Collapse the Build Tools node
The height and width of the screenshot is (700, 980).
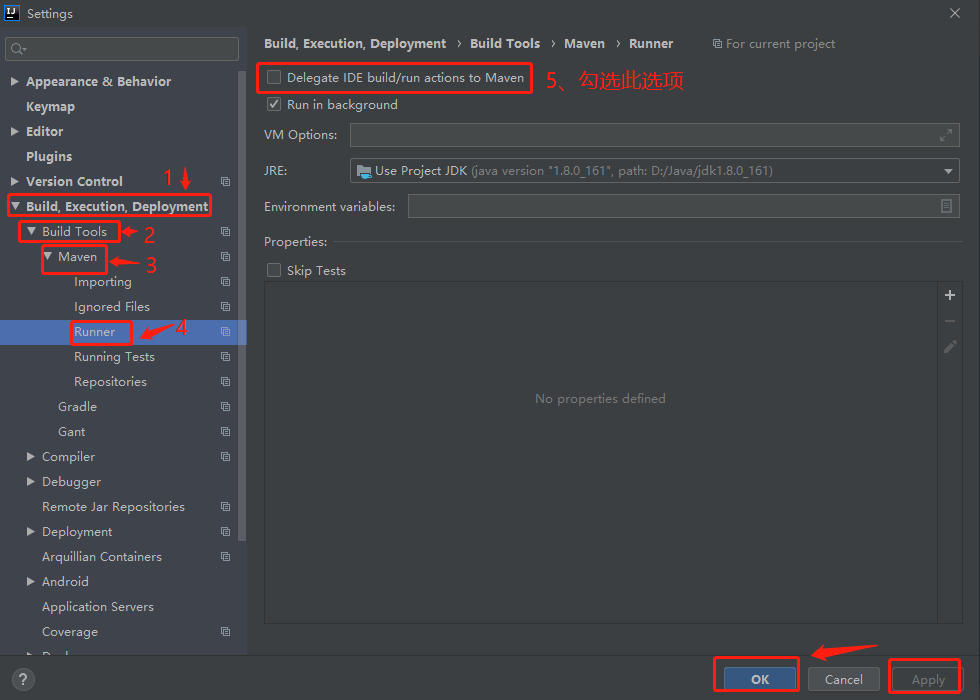(x=31, y=231)
